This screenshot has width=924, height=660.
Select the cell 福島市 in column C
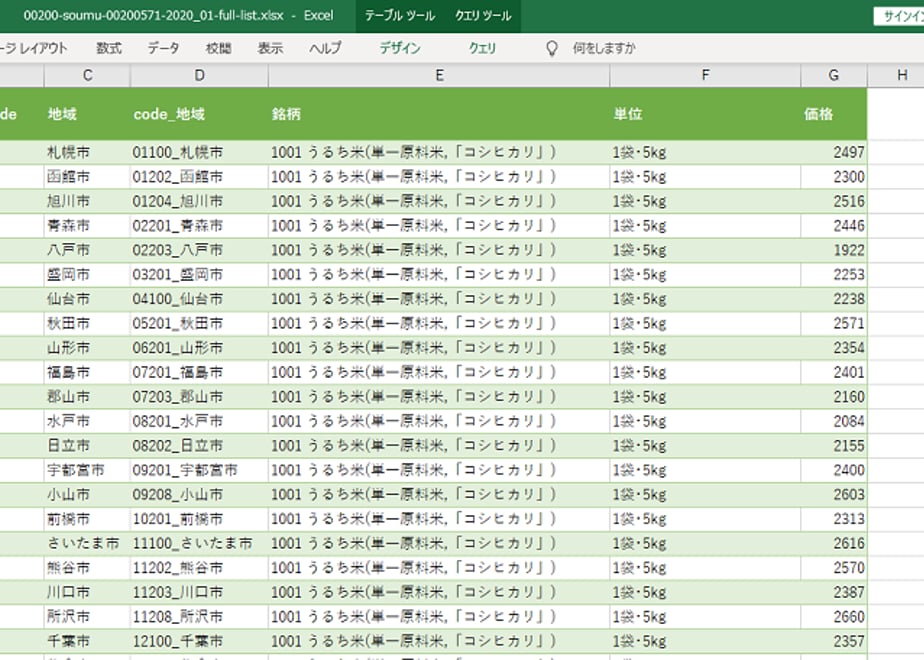pyautogui.click(x=87, y=372)
